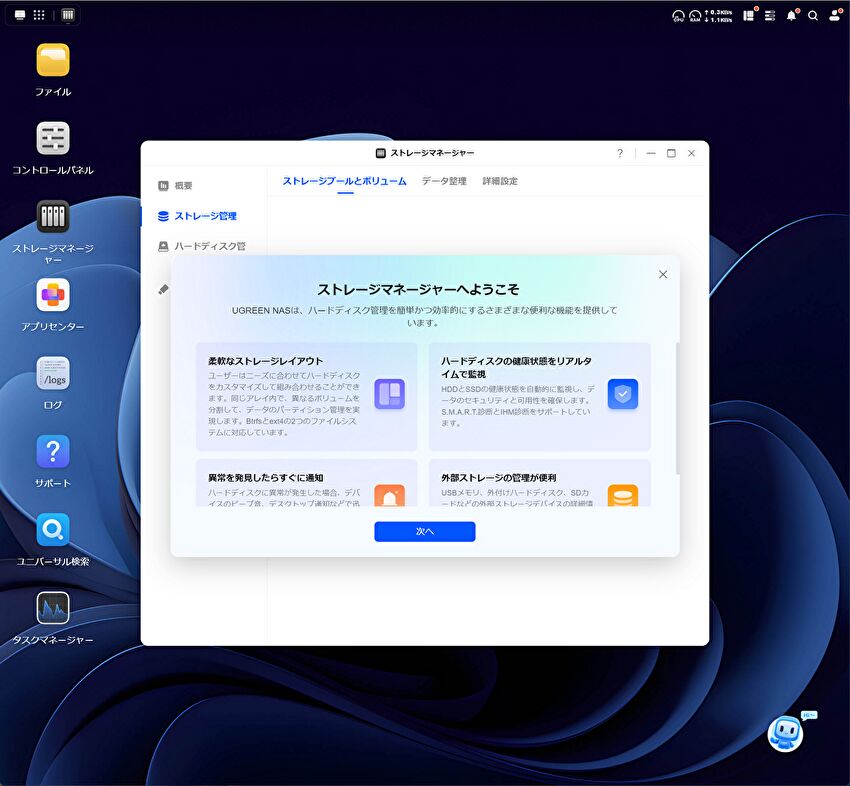The width and height of the screenshot is (850, 786).
Task: Click the AI assistant robot icon
Action: pyautogui.click(x=785, y=734)
